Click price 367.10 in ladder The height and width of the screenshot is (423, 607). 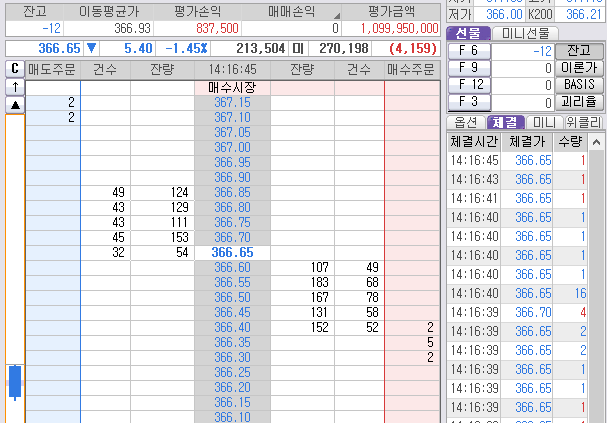pyautogui.click(x=232, y=118)
